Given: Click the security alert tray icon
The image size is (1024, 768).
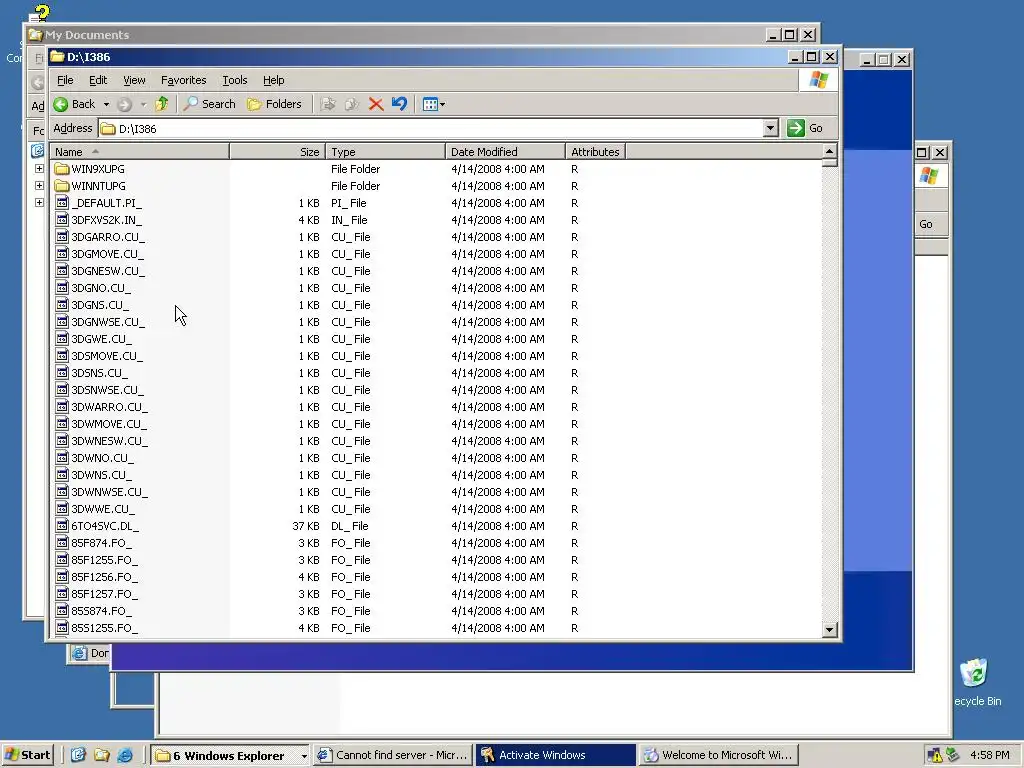Looking at the screenshot, I should pos(935,756).
